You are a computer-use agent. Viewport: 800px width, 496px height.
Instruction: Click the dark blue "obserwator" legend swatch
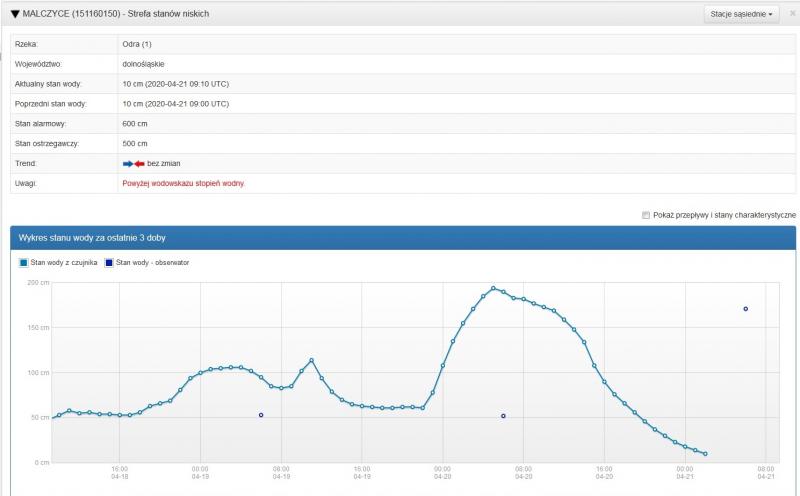pyautogui.click(x=109, y=262)
